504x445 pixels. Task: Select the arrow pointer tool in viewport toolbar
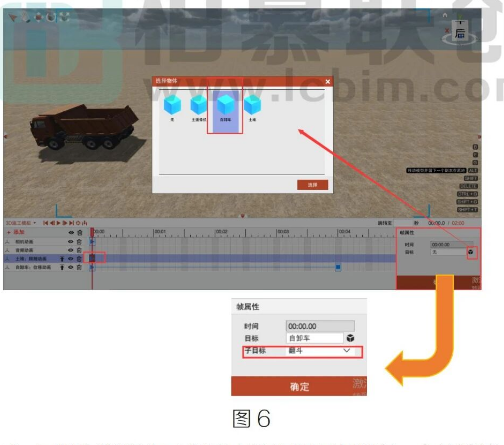coord(13,17)
